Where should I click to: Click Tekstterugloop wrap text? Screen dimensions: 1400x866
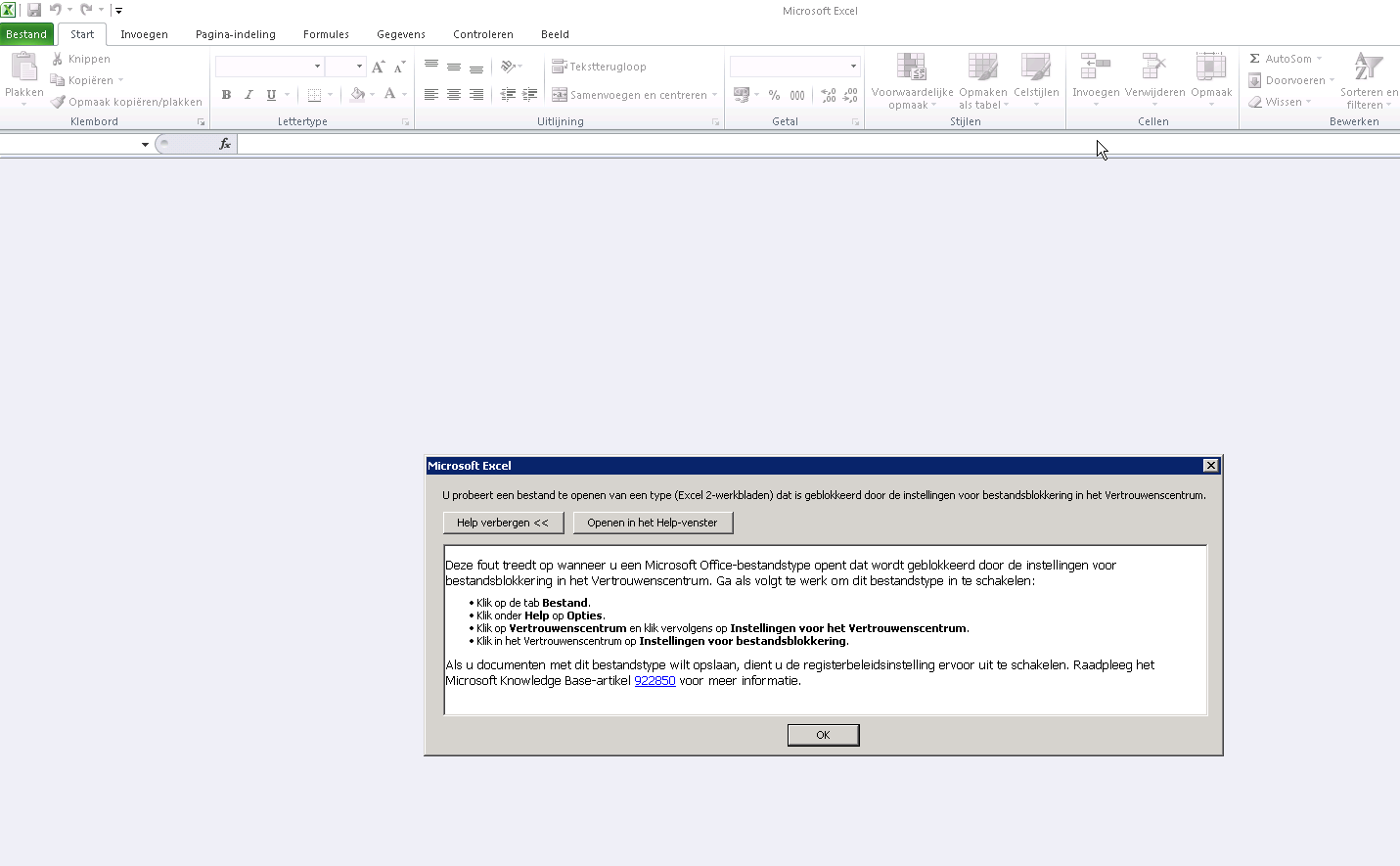(x=599, y=67)
